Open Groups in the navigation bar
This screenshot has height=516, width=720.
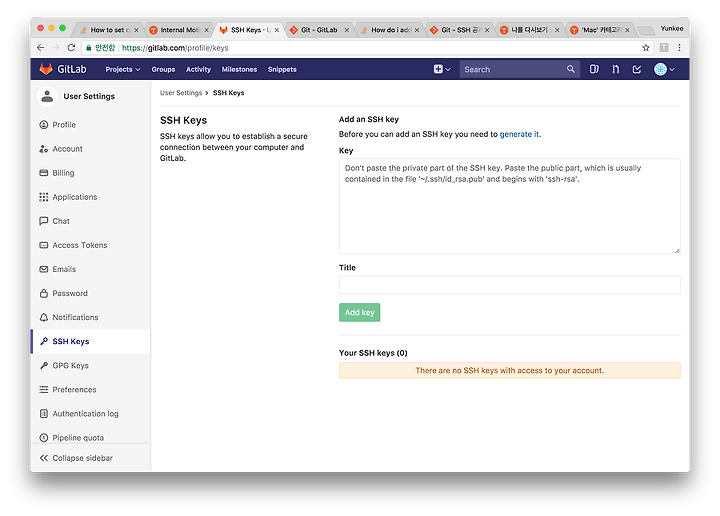pos(163,69)
